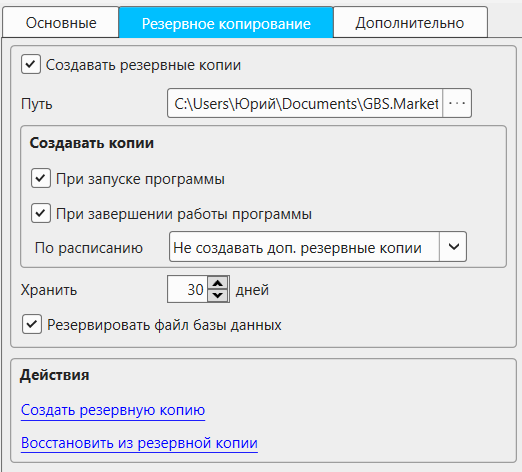Screen dimensions: 522x472
Task: Increase Хранить days with up arrow
Action: [x=218, y=283]
